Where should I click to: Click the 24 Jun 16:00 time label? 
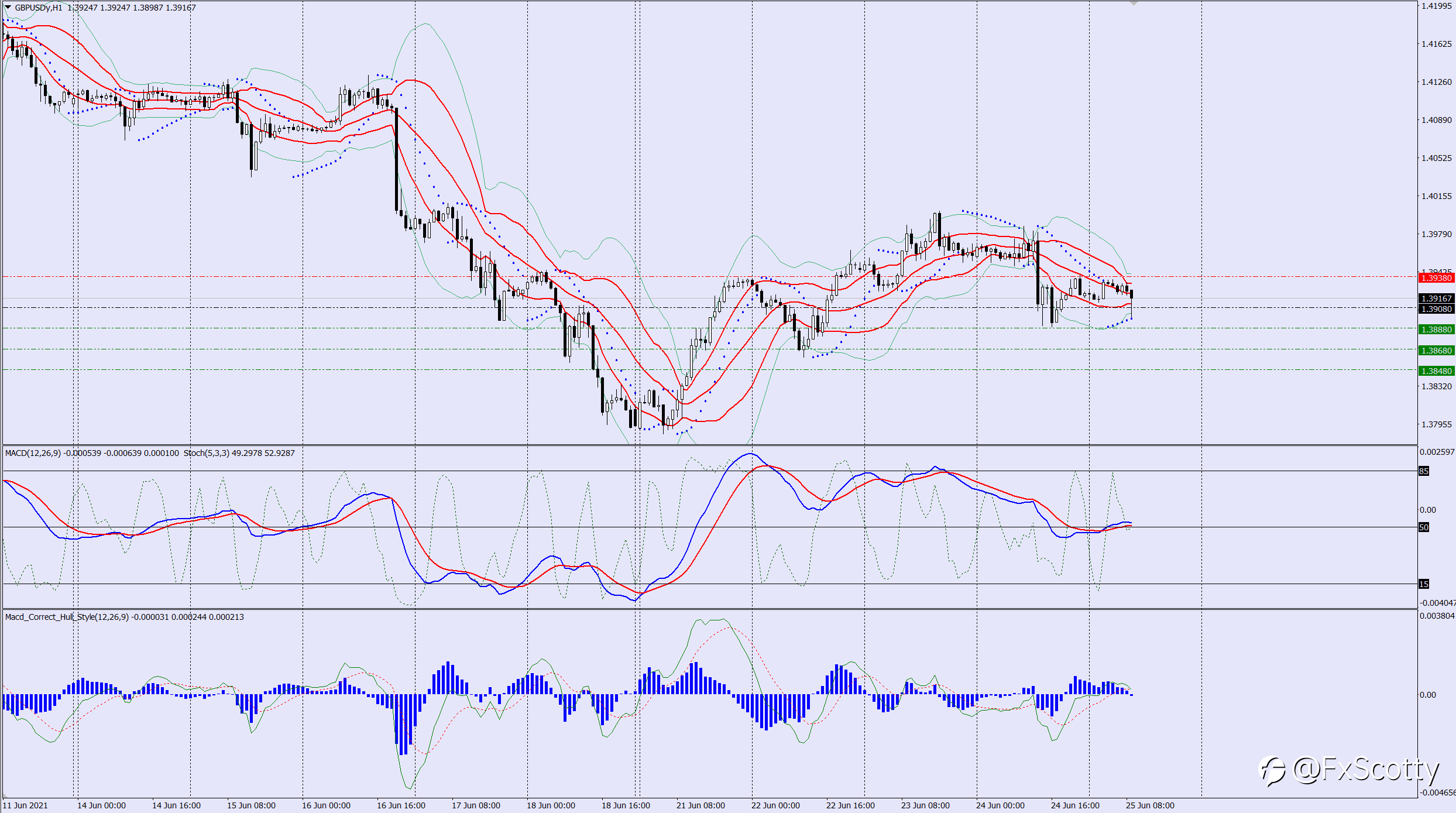coord(1075,805)
